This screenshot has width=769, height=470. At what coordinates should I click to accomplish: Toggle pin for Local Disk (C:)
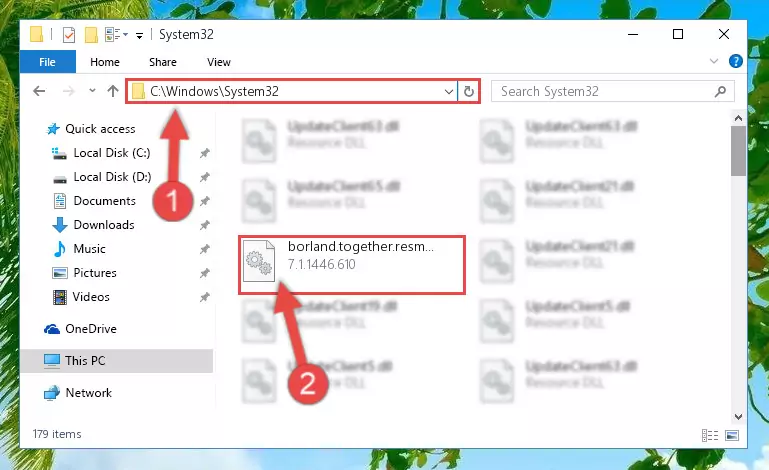point(205,154)
